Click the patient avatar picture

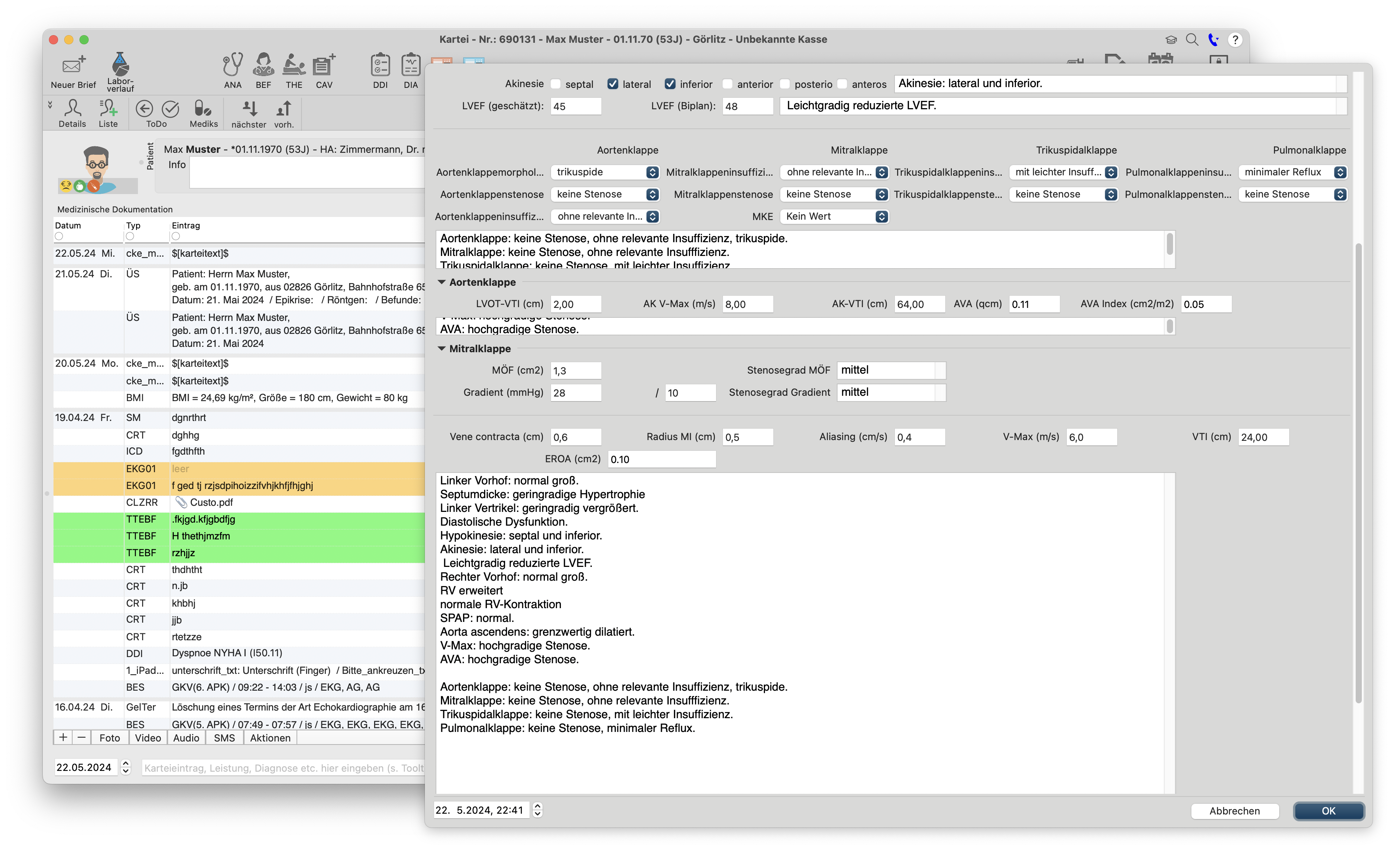98,169
